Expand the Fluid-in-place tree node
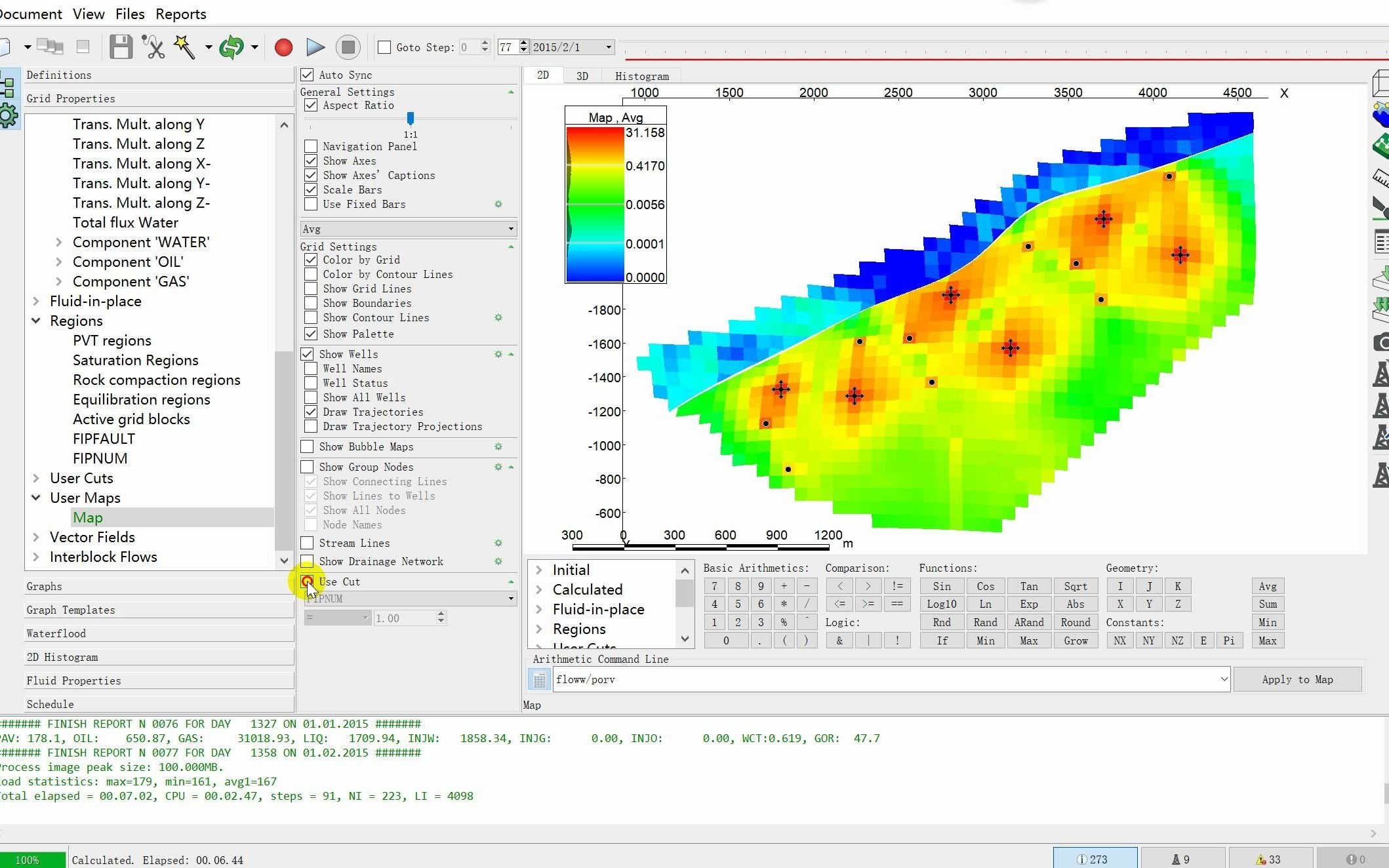The image size is (1389, 868). pos(36,302)
